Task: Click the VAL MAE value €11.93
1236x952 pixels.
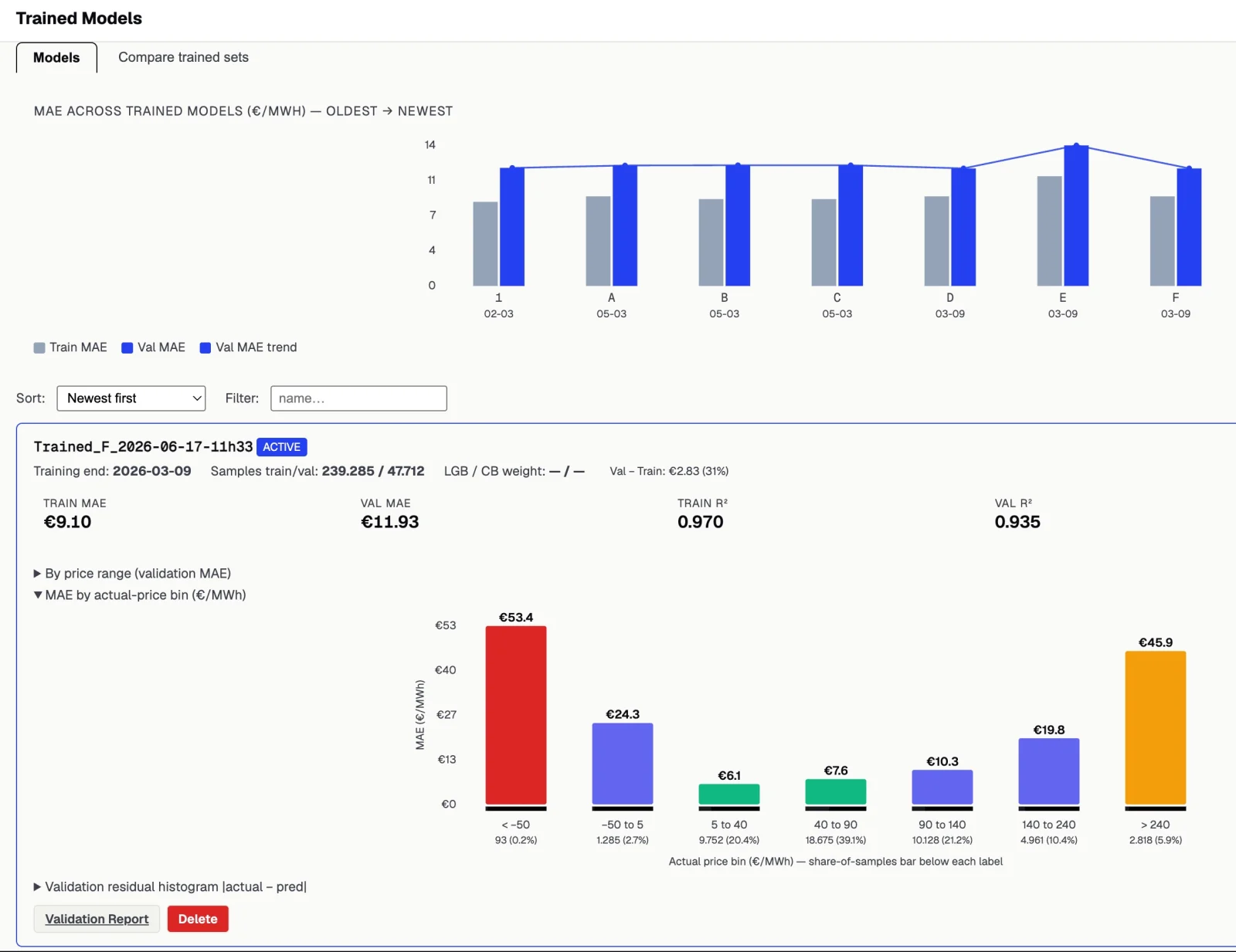Action: pos(389,522)
